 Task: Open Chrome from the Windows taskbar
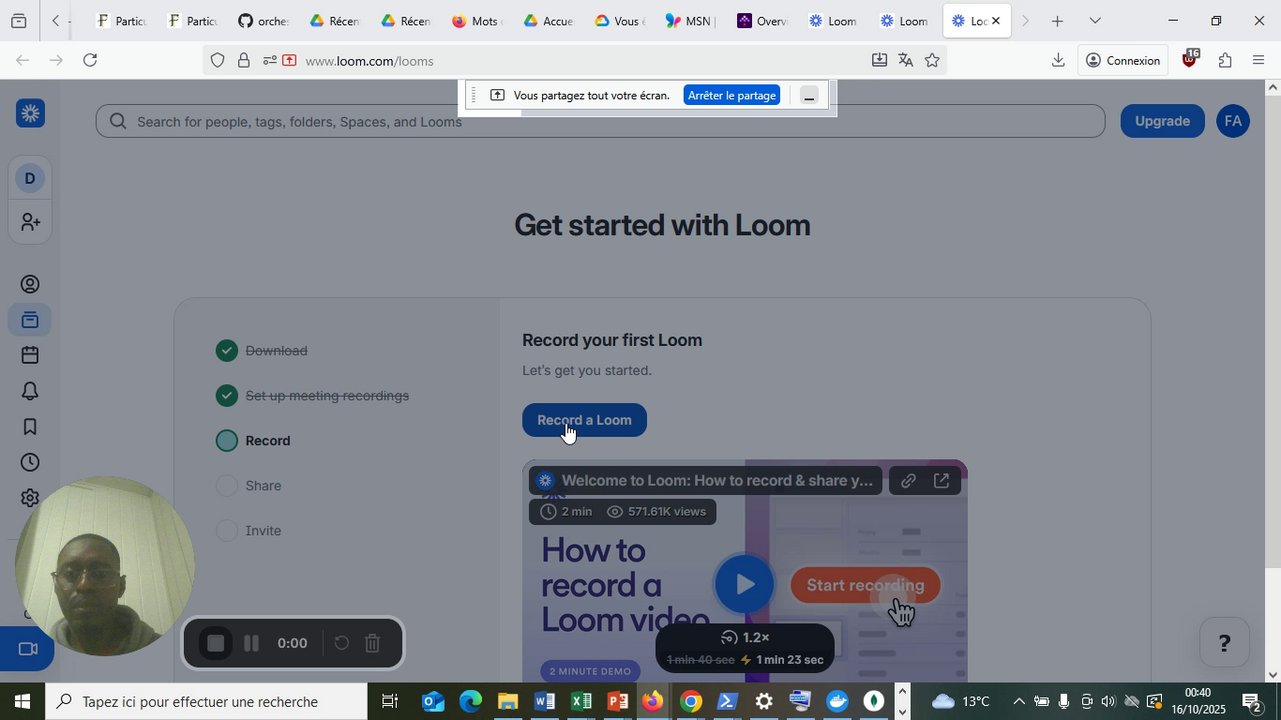click(690, 702)
